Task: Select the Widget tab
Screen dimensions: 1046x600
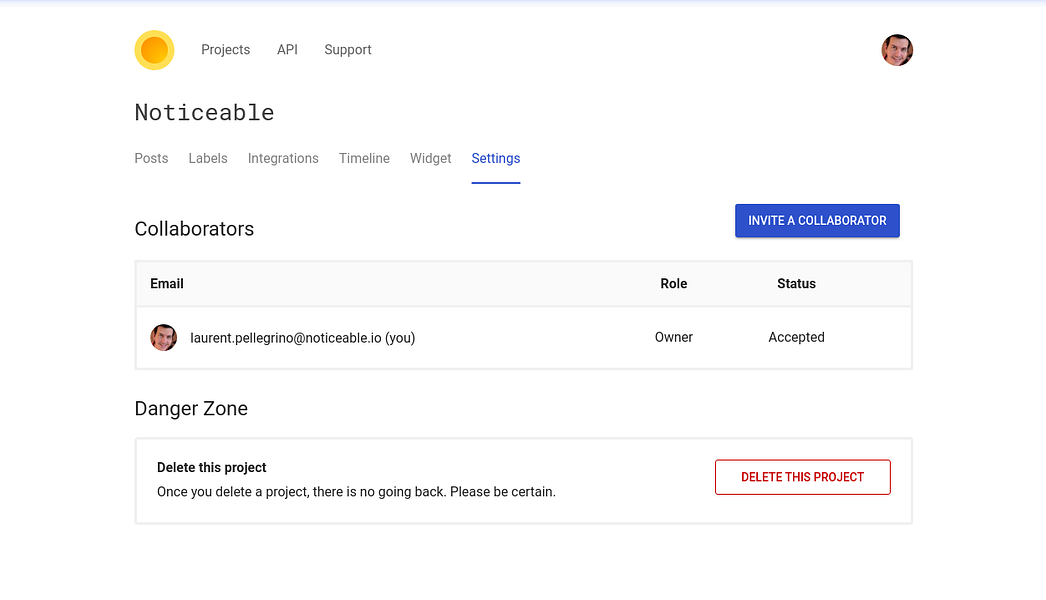Action: tap(430, 158)
